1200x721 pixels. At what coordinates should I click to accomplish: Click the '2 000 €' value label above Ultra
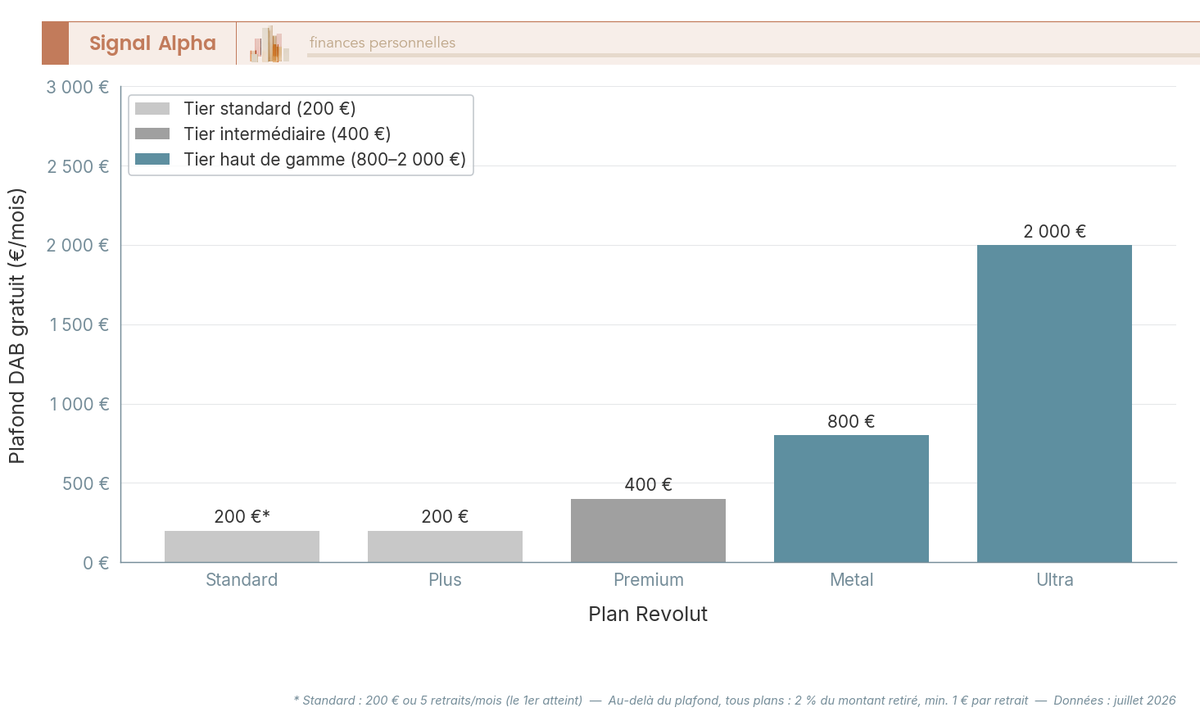tap(1054, 231)
